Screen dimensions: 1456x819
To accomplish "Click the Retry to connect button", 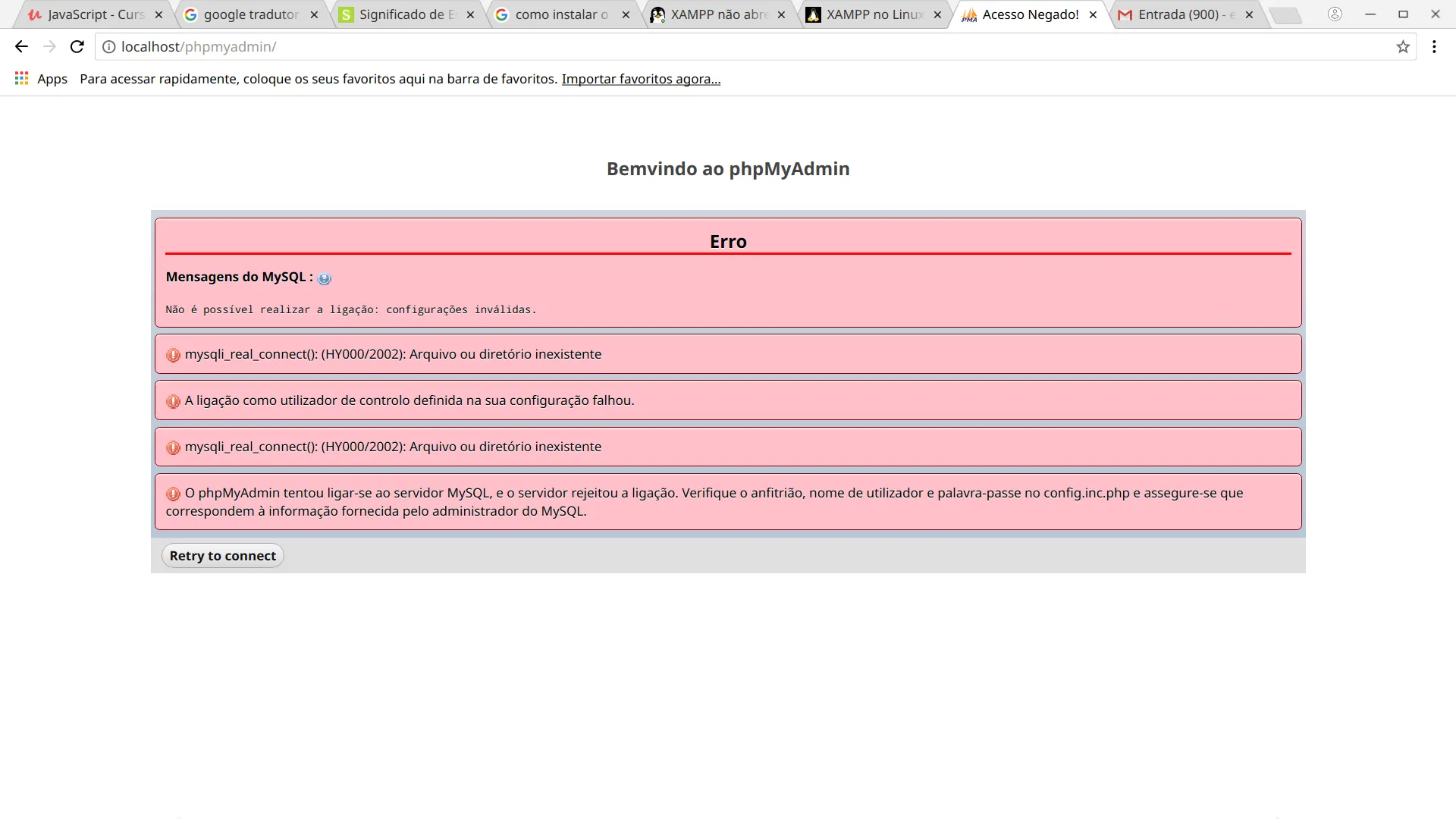I will coord(222,556).
